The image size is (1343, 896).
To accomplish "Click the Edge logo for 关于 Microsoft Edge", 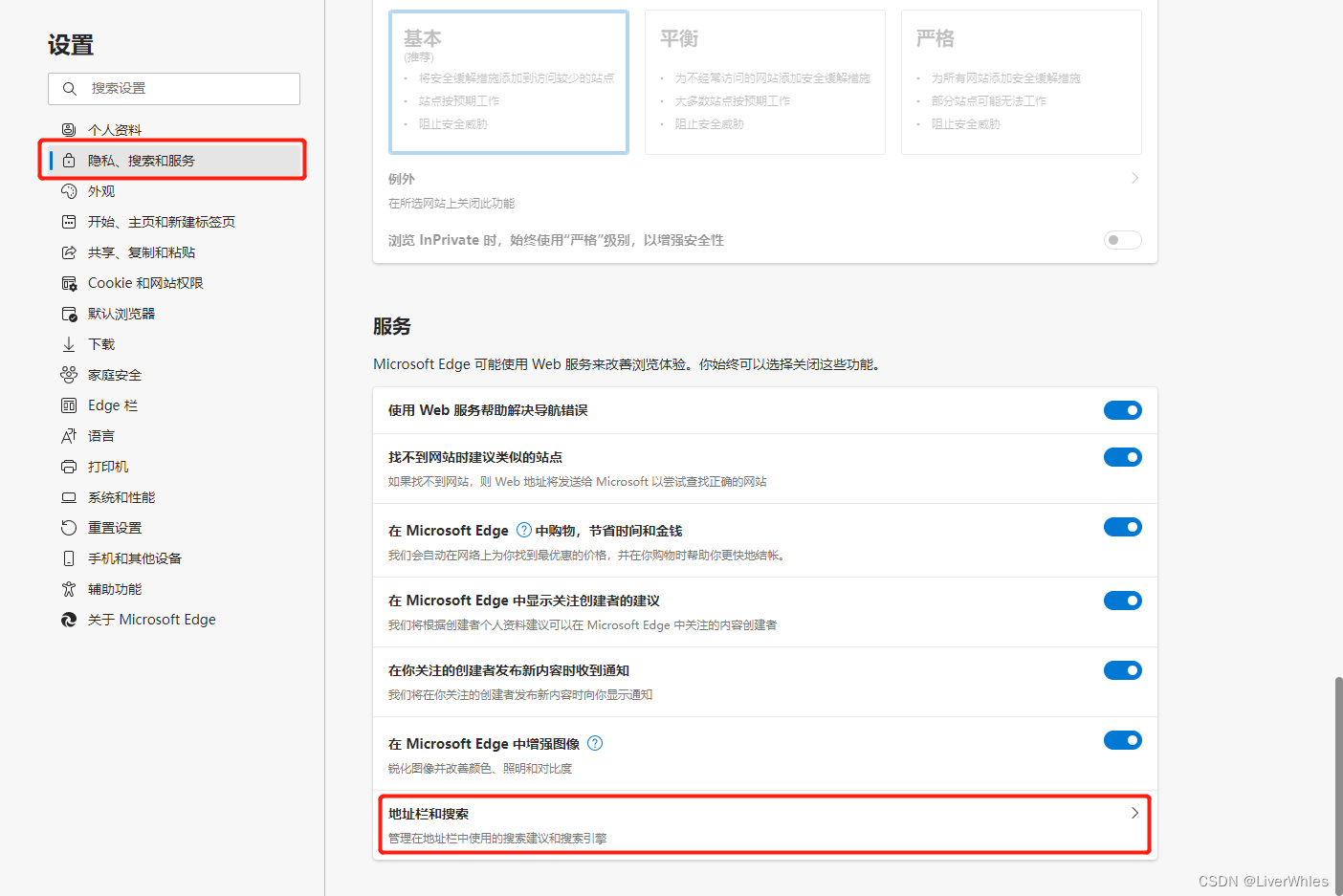I will [69, 620].
